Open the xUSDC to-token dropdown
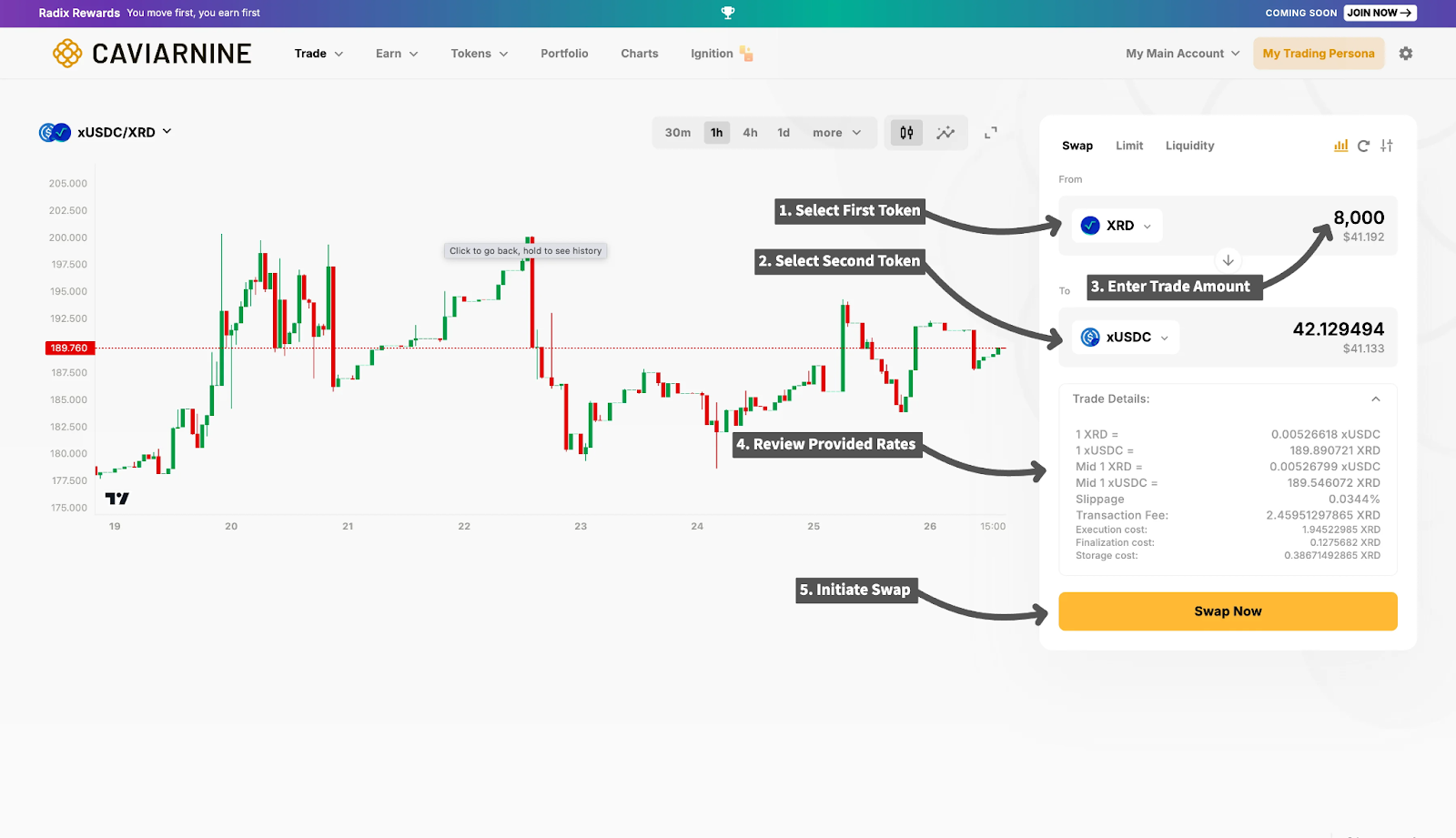 pyautogui.click(x=1126, y=338)
